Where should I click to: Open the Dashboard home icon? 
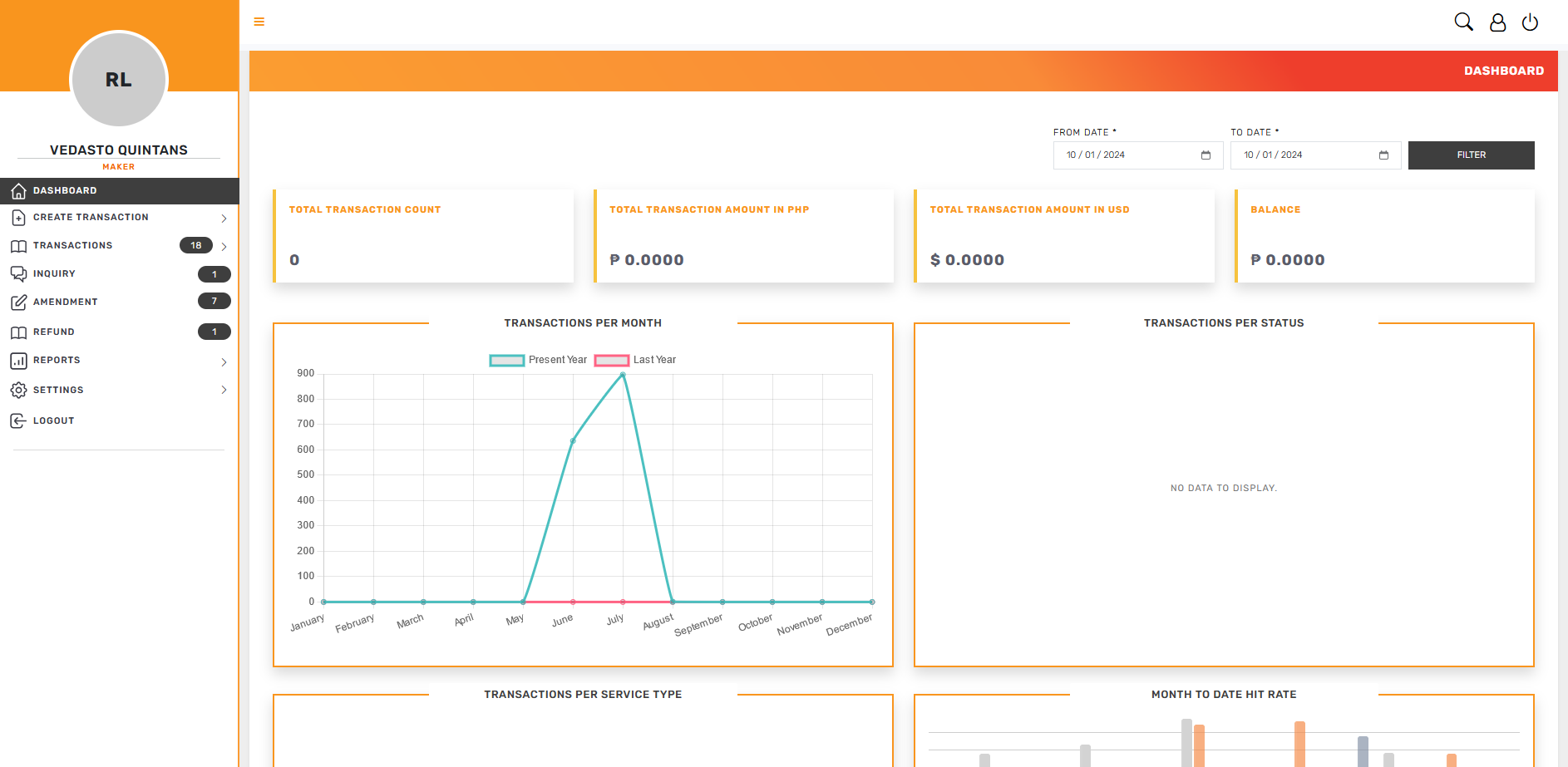pos(18,190)
